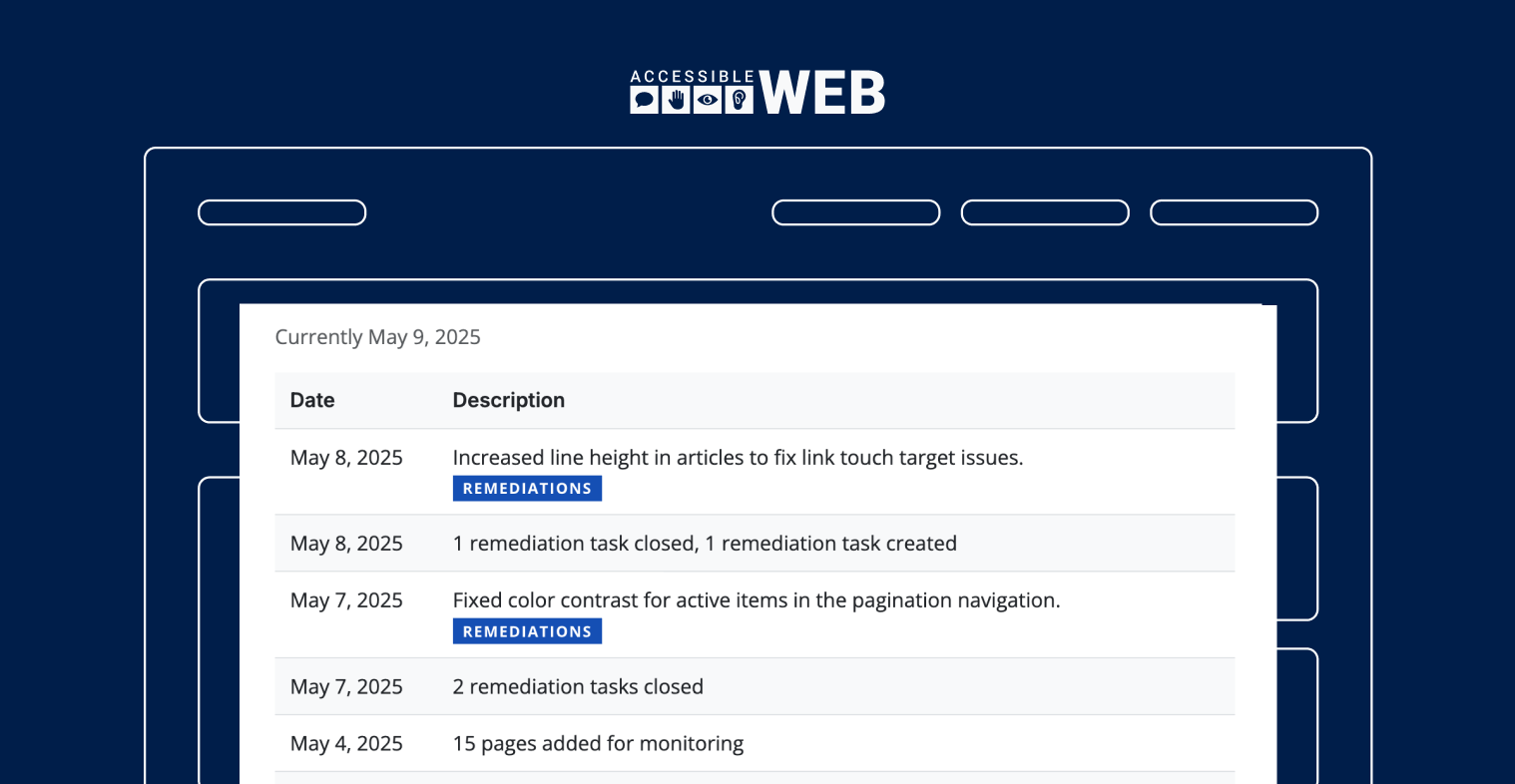Click the raised hand icon in the logo
The image size is (1515, 784).
(x=676, y=100)
